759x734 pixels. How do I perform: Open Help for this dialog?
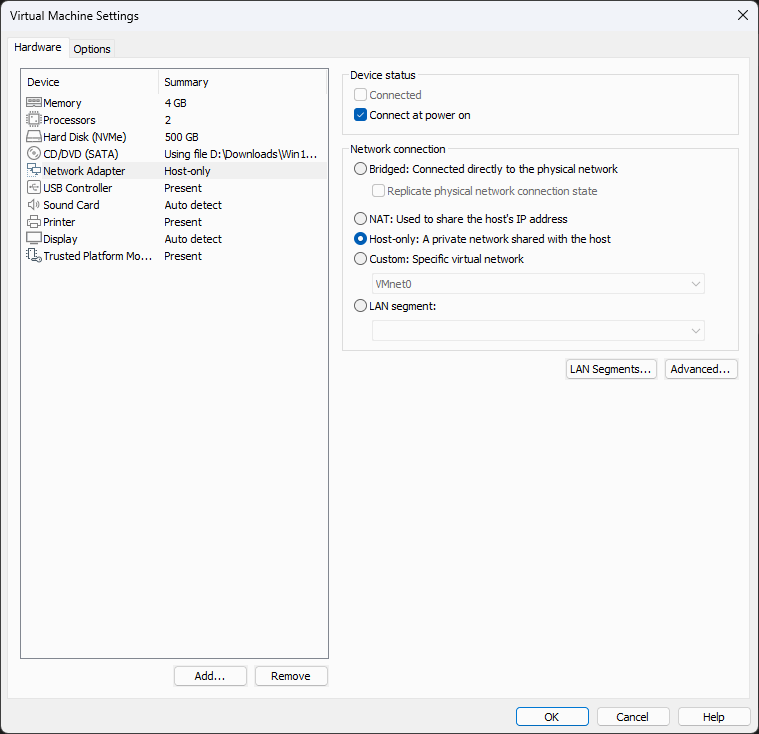[x=714, y=717]
